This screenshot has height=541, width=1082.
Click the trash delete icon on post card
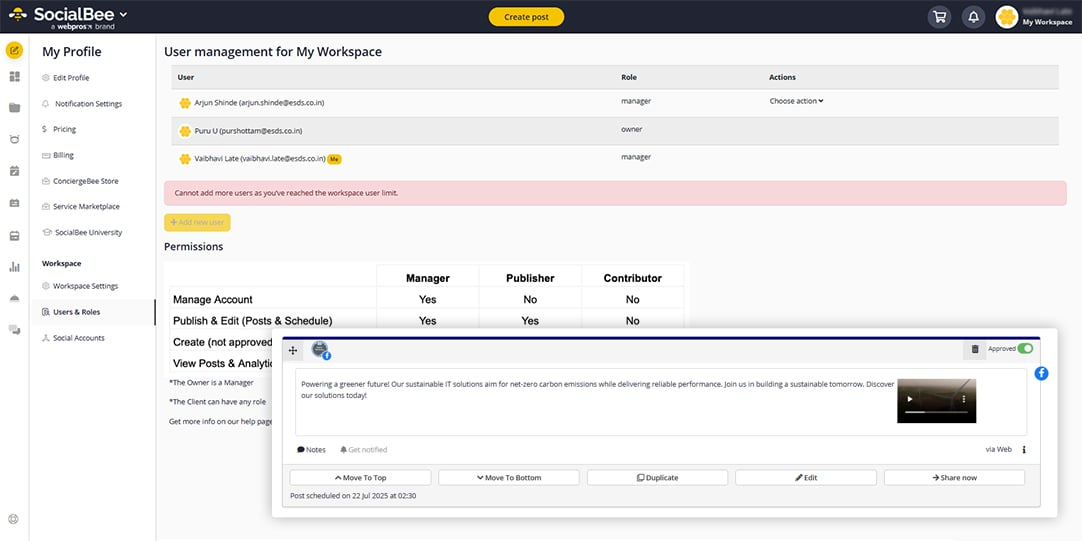point(974,349)
